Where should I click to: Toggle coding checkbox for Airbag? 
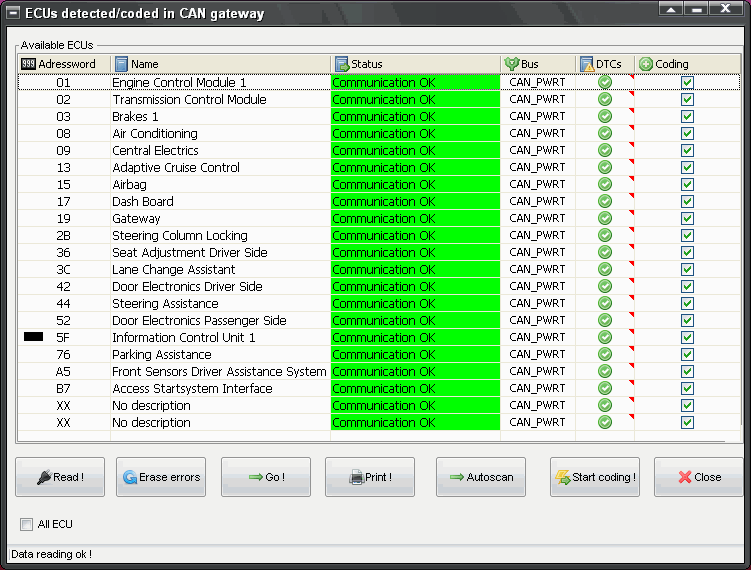pyautogui.click(x=687, y=184)
